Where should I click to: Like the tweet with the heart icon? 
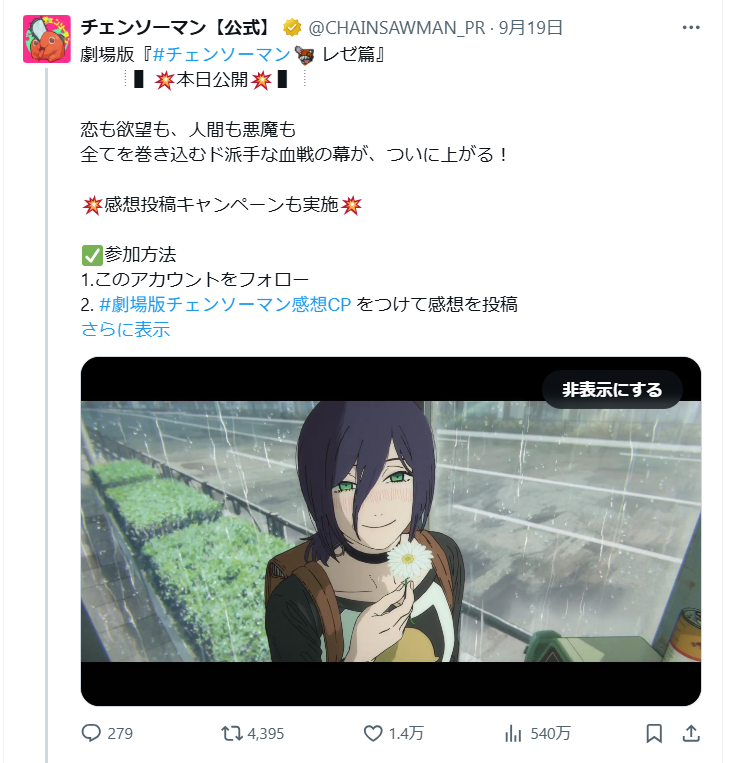coord(373,733)
